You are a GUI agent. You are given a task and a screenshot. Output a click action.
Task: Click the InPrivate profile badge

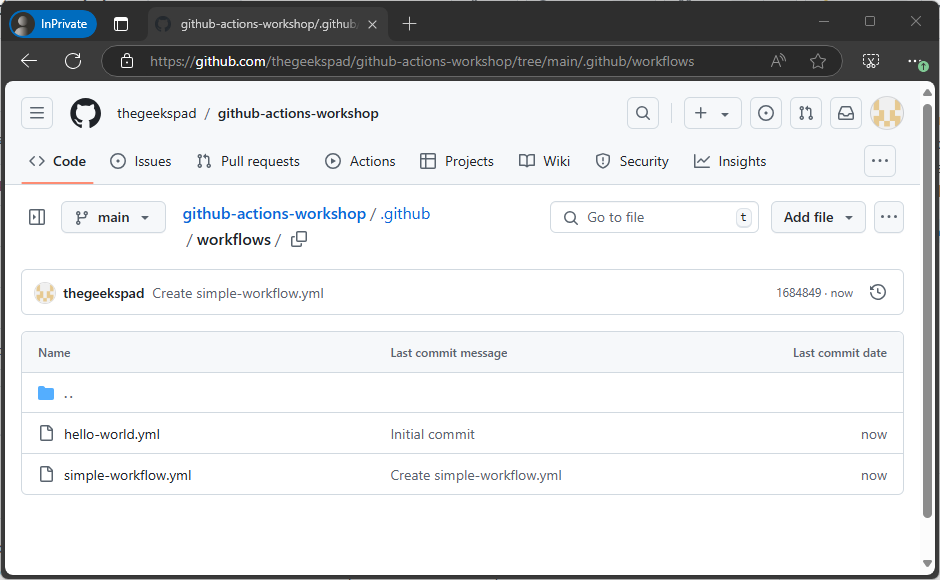pyautogui.click(x=53, y=24)
